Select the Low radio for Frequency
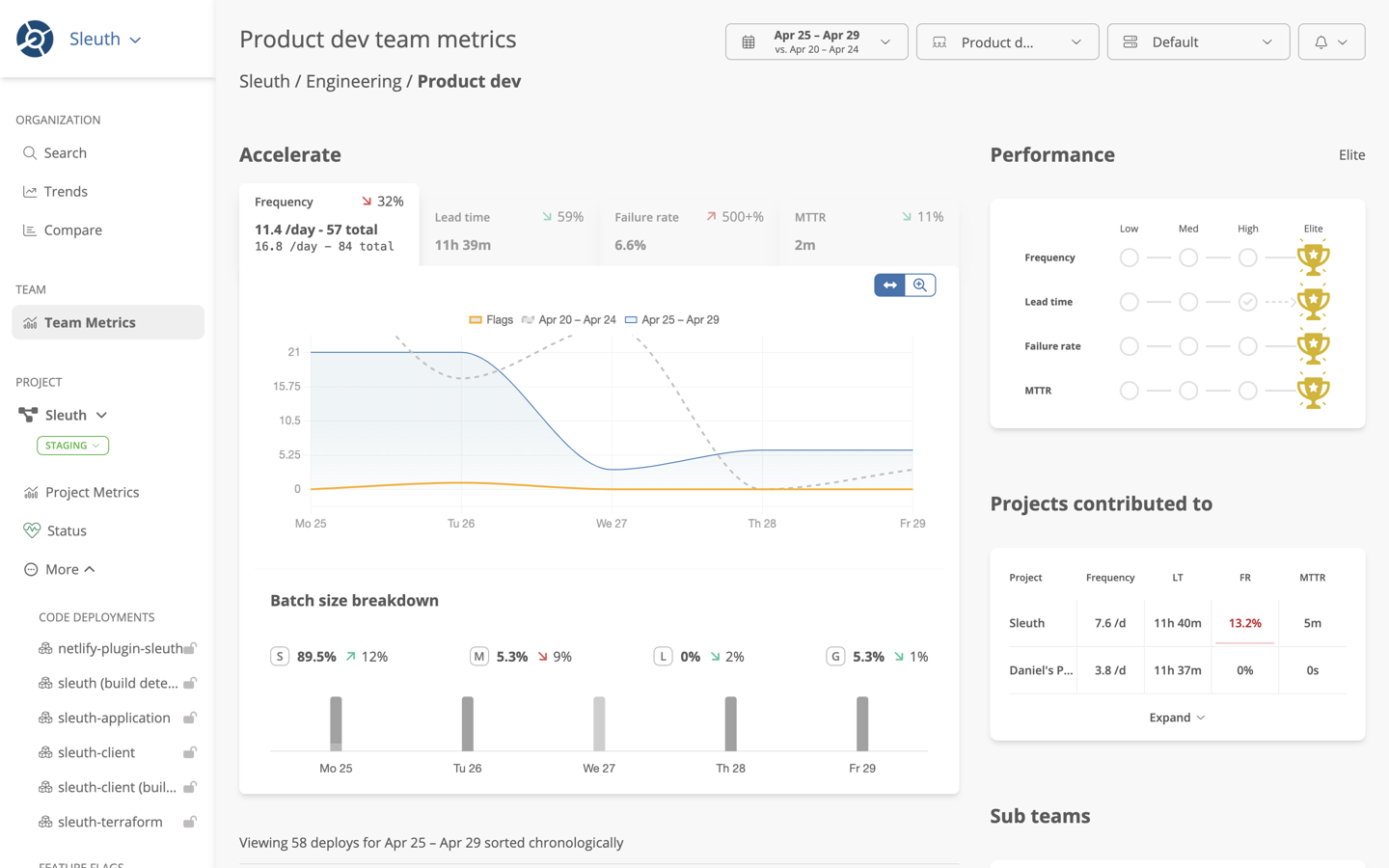Image resolution: width=1389 pixels, height=868 pixels. coord(1129,258)
